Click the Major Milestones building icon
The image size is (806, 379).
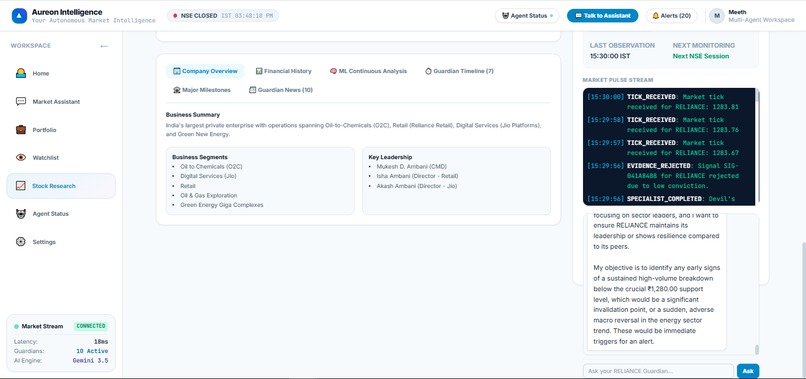tap(177, 90)
